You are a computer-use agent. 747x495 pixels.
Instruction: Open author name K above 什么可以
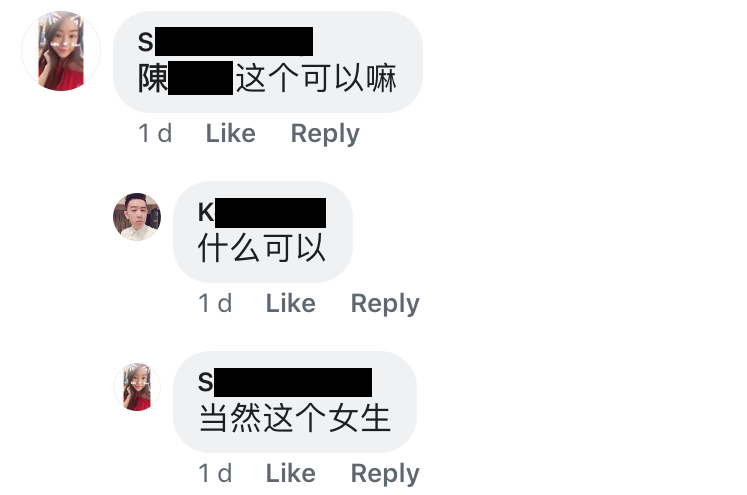tap(262, 212)
